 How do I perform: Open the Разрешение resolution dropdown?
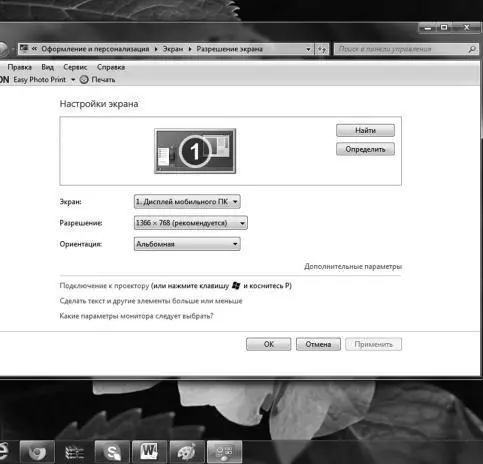click(x=191, y=223)
